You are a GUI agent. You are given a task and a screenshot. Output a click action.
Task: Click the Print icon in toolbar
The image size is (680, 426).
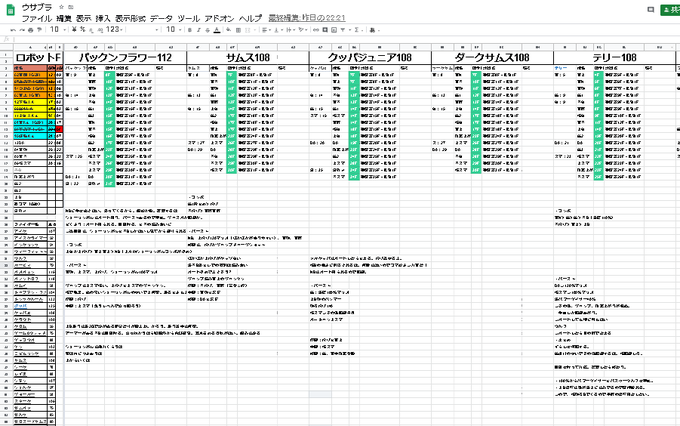pyautogui.click(x=30, y=30)
